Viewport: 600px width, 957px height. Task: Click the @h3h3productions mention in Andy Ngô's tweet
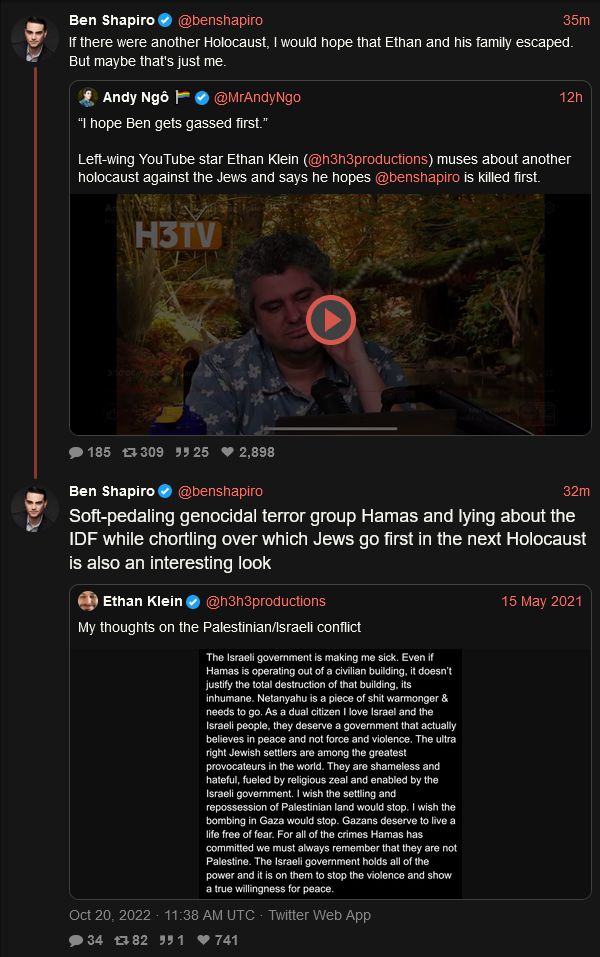coord(368,159)
